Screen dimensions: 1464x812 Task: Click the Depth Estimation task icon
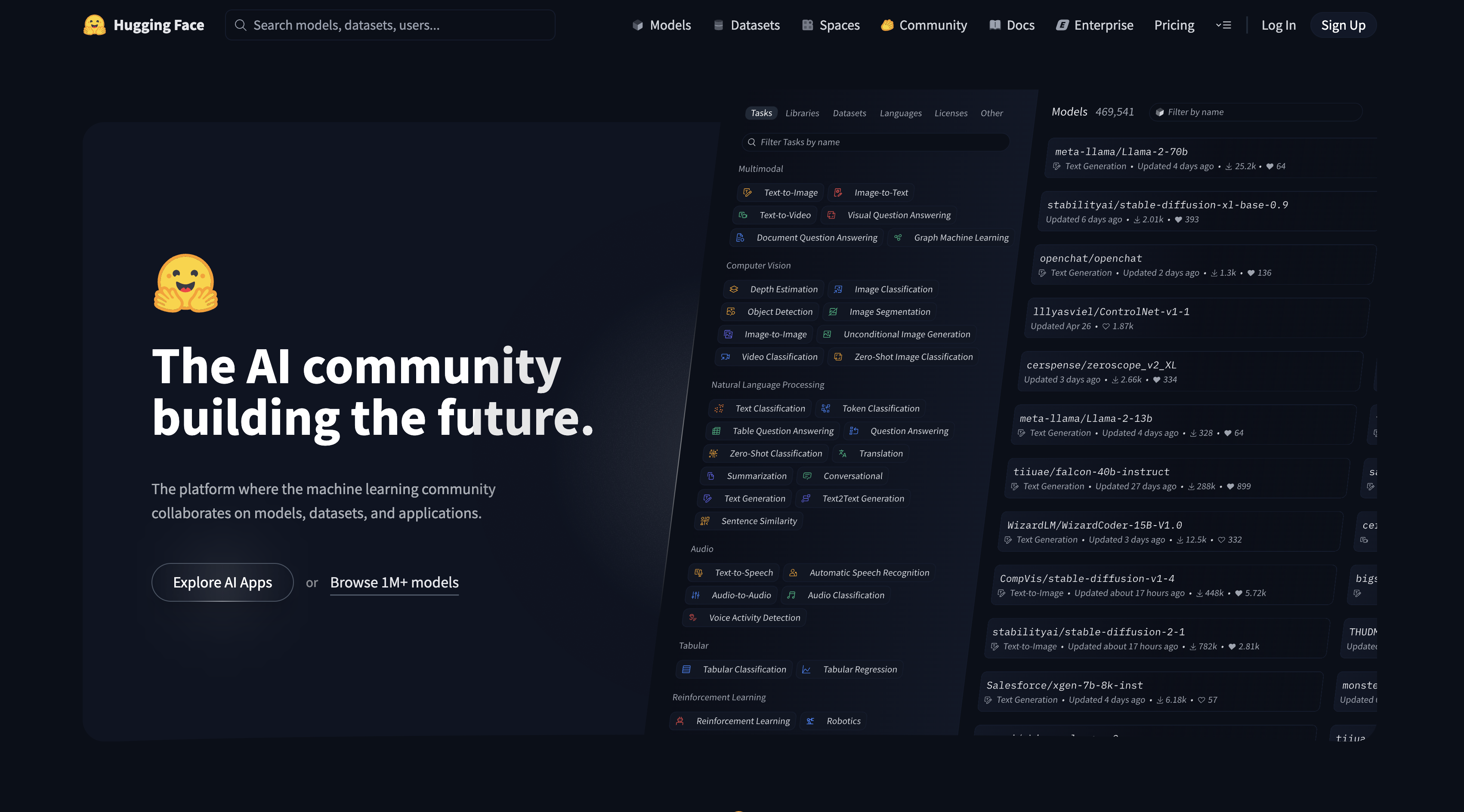point(734,289)
